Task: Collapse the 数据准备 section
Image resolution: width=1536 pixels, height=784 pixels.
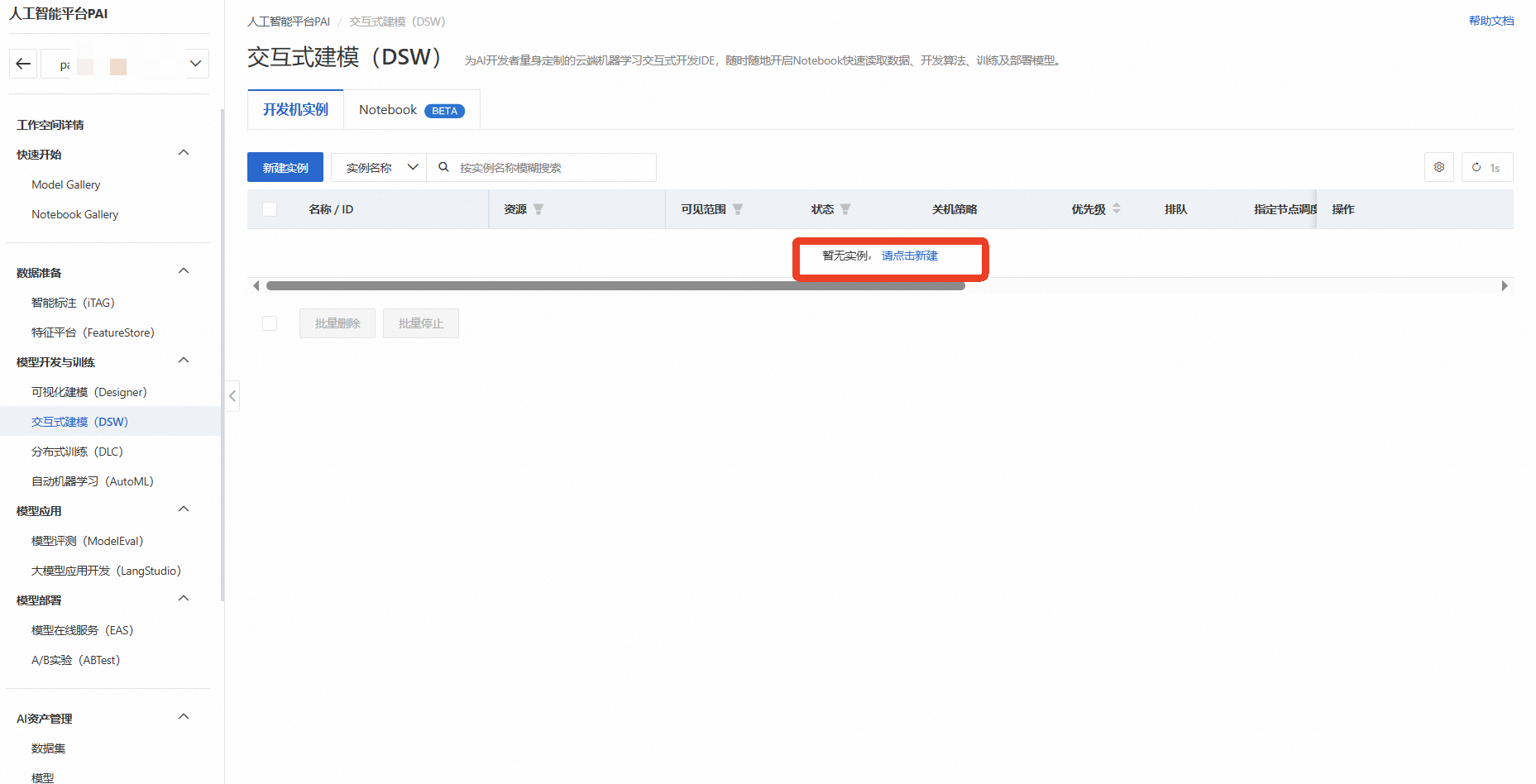Action: pos(184,271)
